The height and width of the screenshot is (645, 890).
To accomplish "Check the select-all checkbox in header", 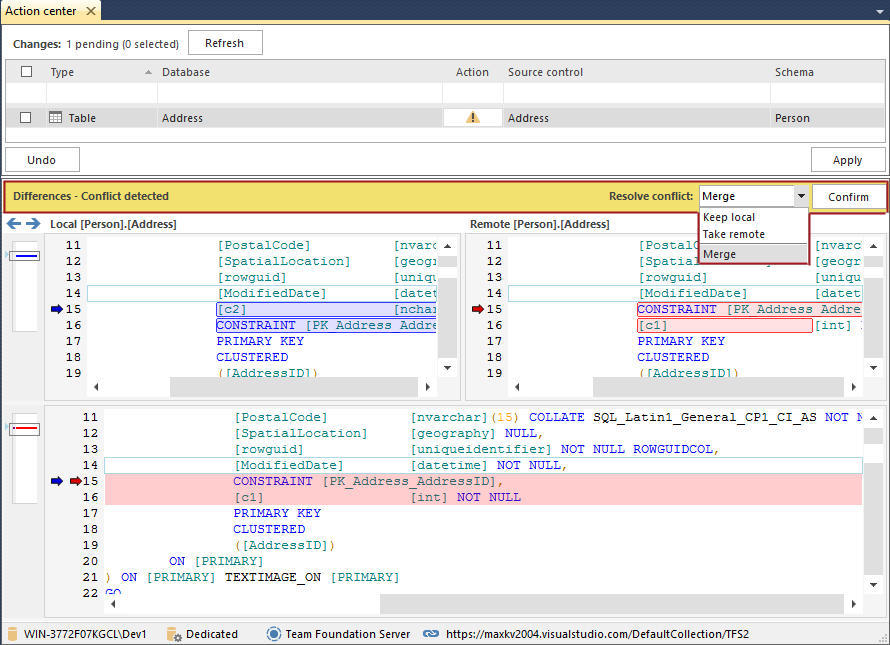I will [27, 72].
